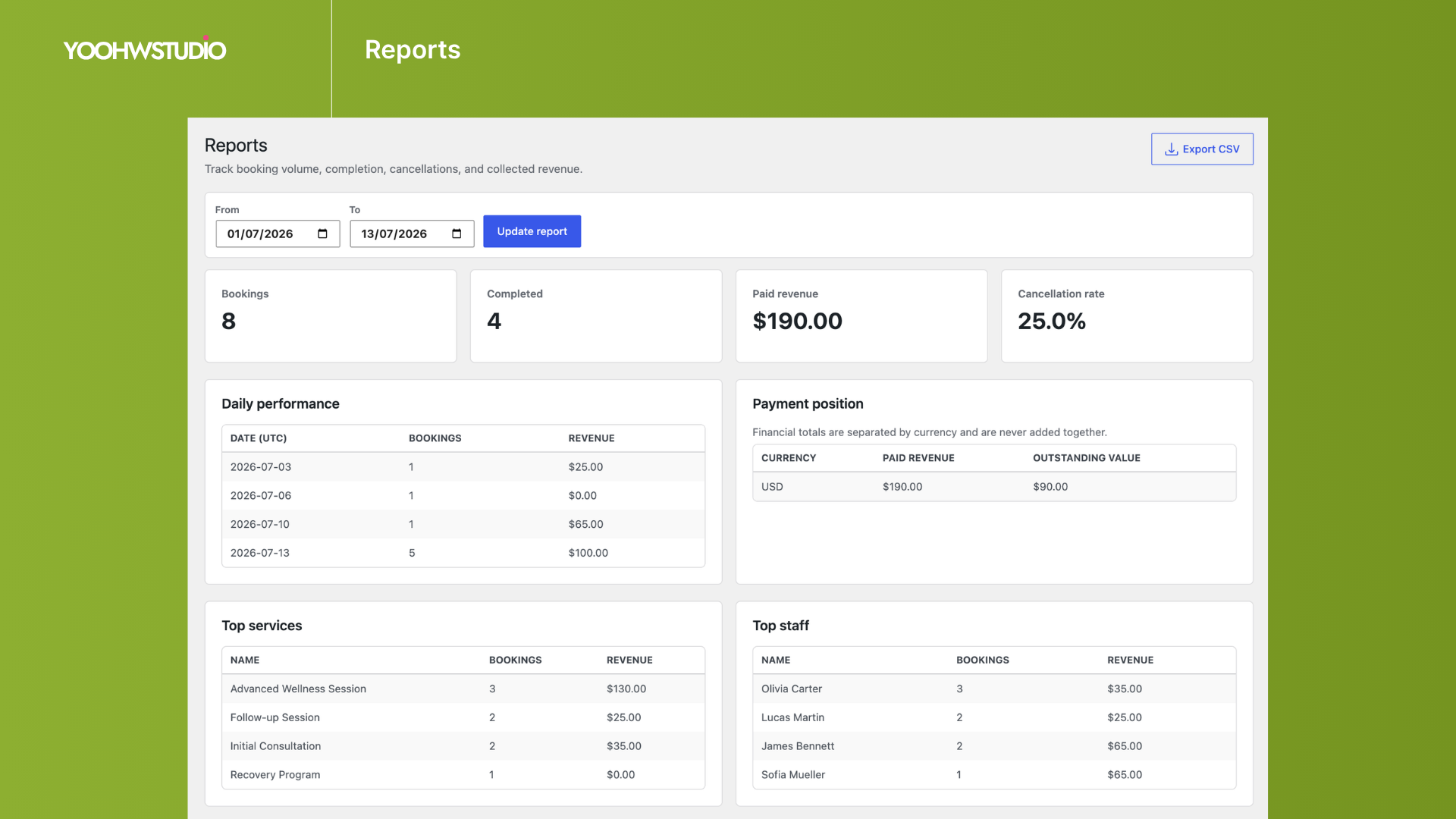The width and height of the screenshot is (1456, 819).
Task: Select the Advanced Wellness Session row
Action: click(x=463, y=689)
